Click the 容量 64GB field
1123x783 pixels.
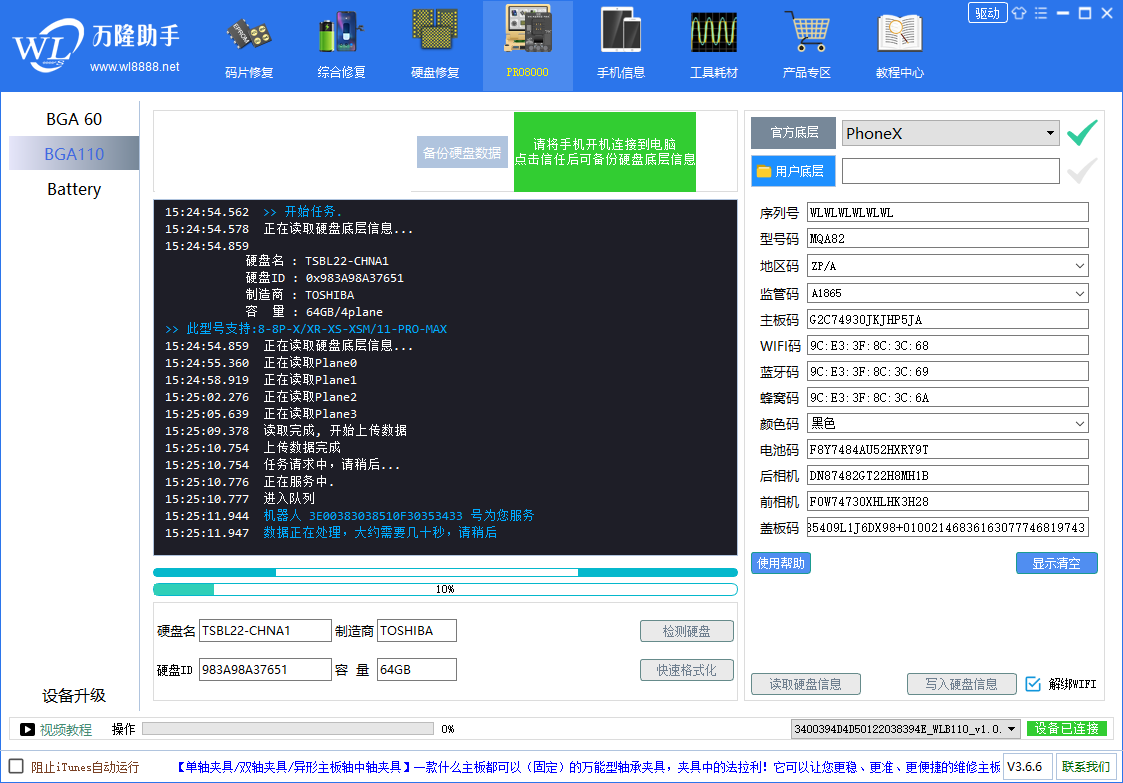tap(416, 669)
